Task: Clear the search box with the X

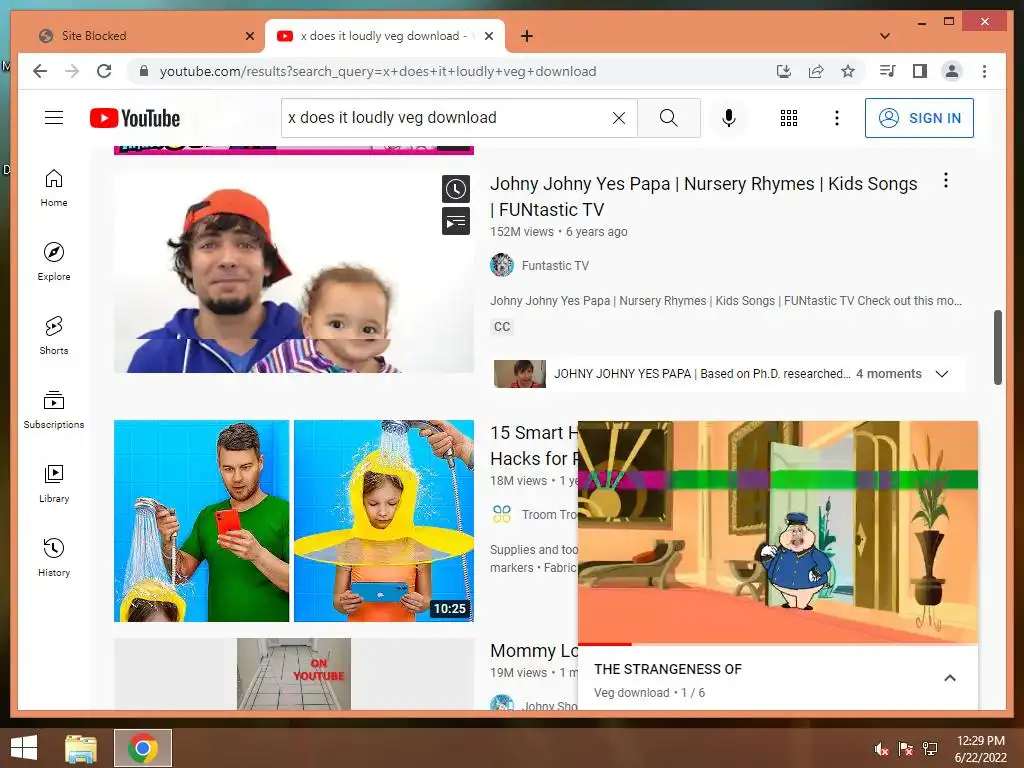Action: 618,118
